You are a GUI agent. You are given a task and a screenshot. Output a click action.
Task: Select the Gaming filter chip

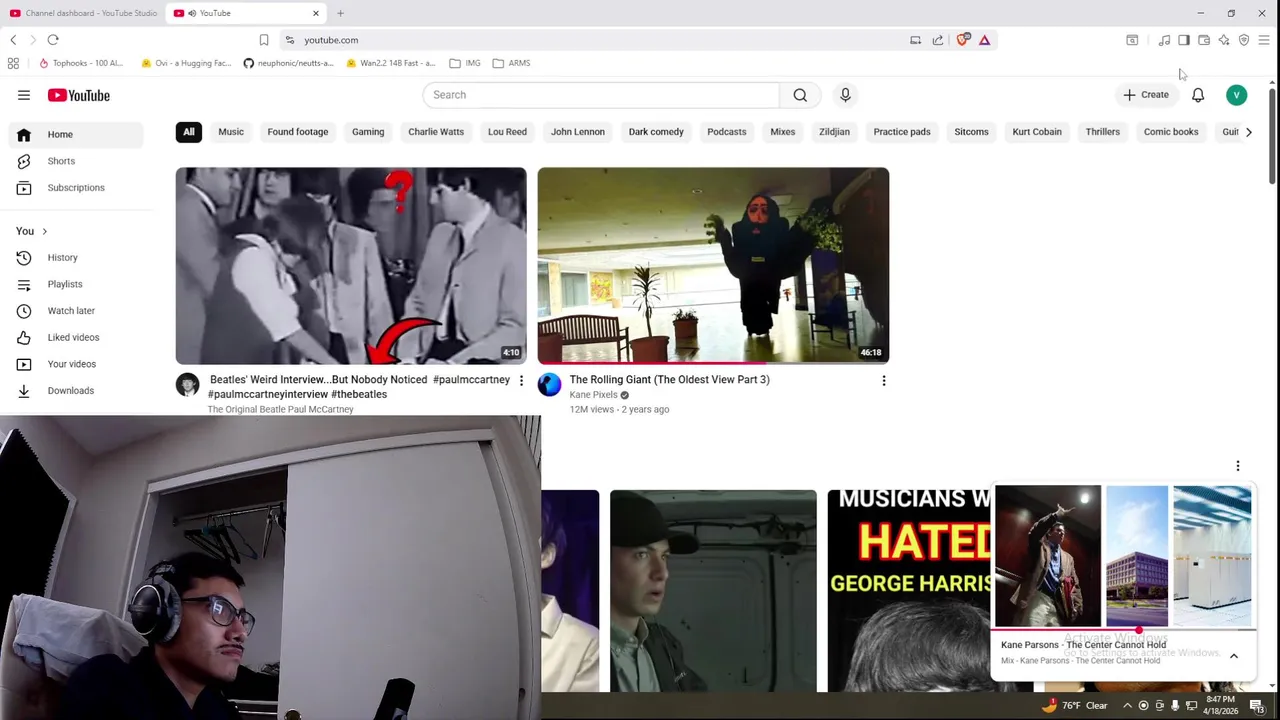[x=368, y=132]
